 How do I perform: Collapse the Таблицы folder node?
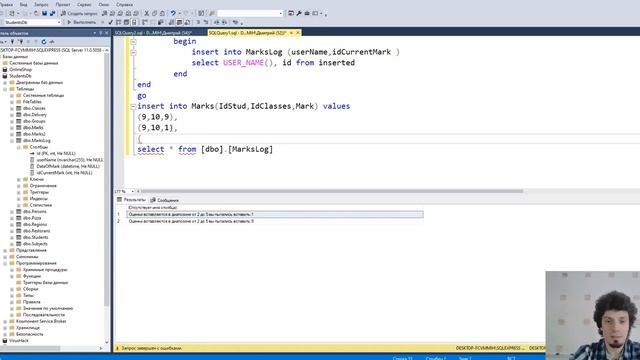click(5, 89)
